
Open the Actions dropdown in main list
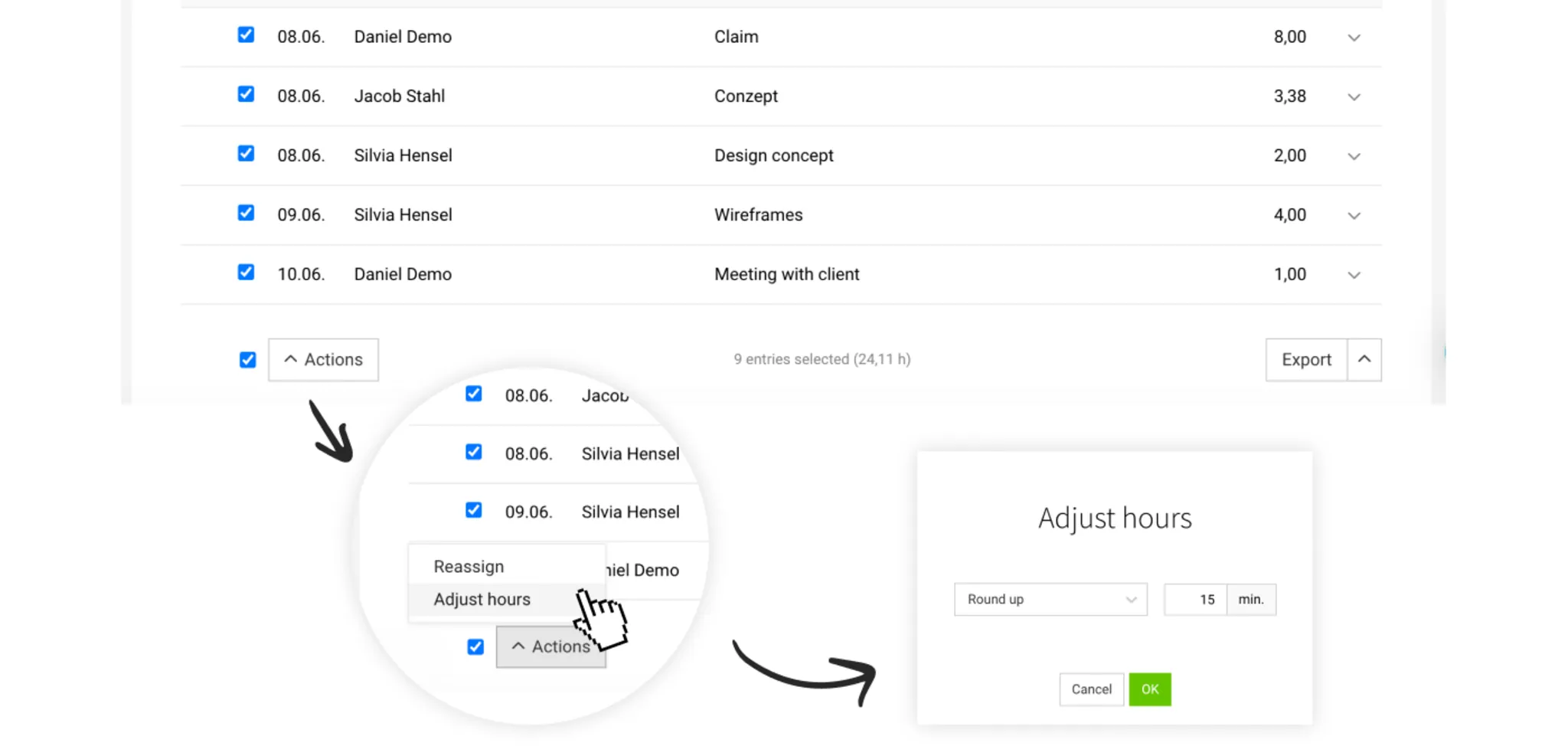[x=323, y=360]
